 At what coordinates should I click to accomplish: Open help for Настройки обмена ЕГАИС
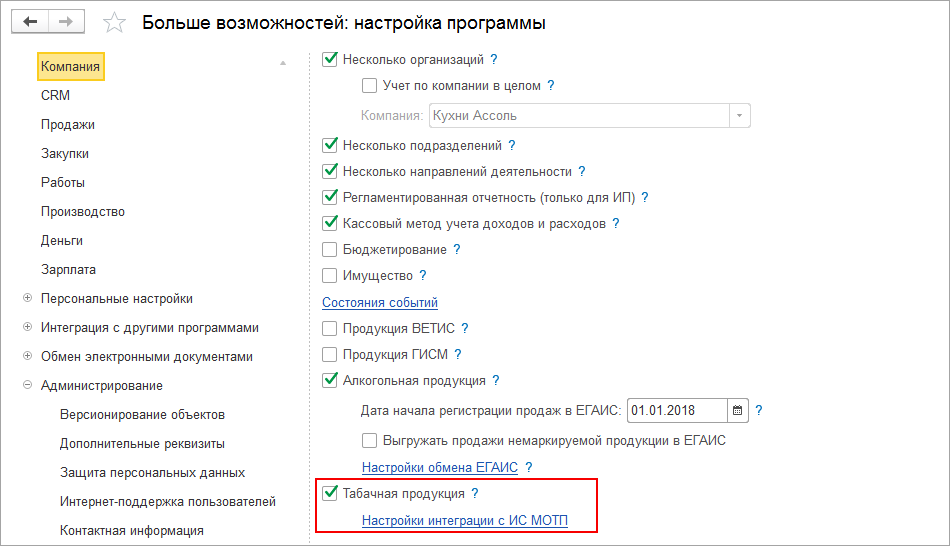(x=529, y=467)
